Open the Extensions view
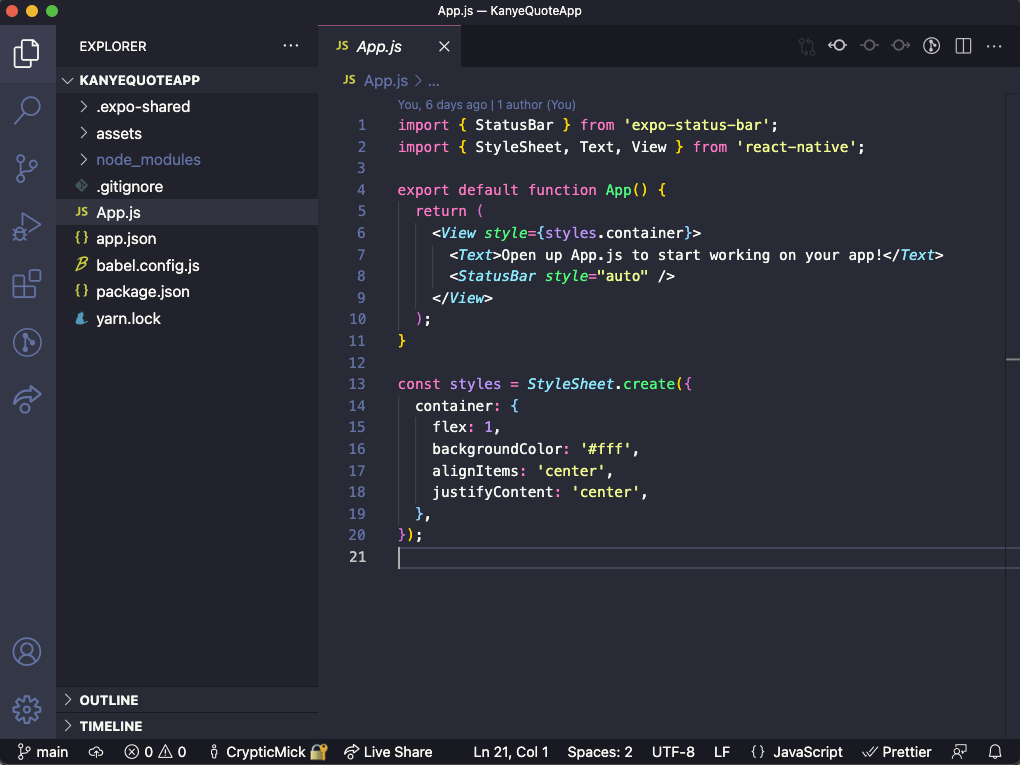The height and width of the screenshot is (765, 1020). coord(27,284)
